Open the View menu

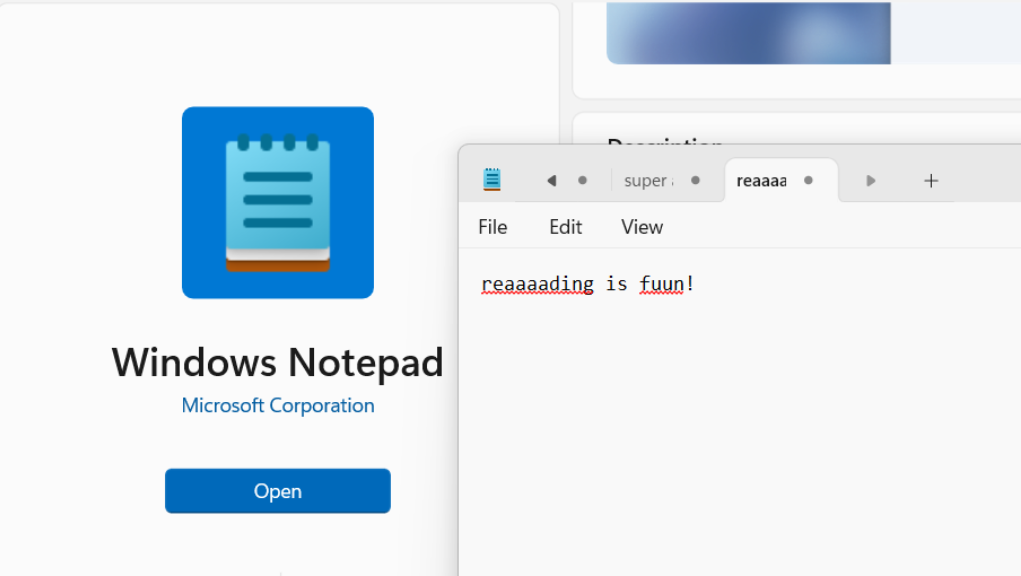[641, 227]
